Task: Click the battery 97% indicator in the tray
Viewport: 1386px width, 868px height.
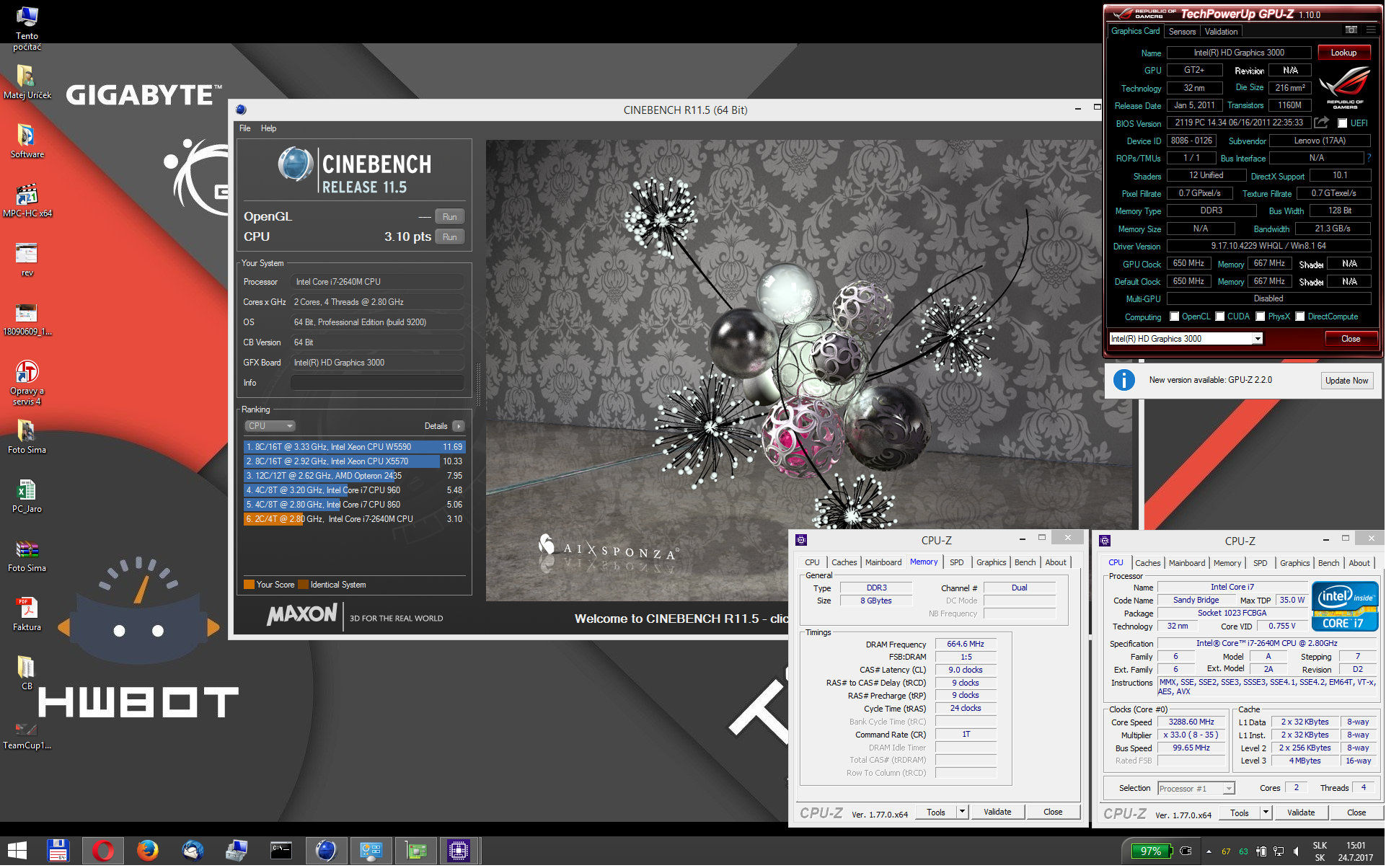Action: 1151,851
